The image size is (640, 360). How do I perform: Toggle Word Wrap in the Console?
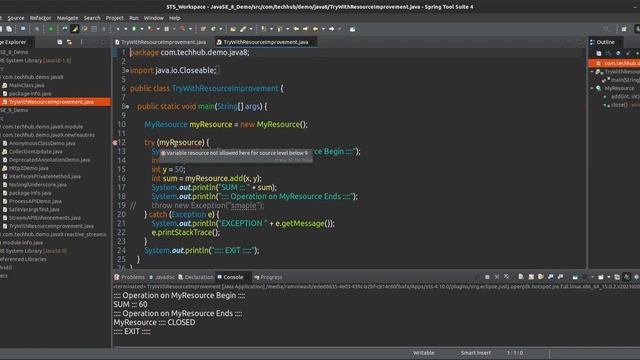tap(541, 277)
